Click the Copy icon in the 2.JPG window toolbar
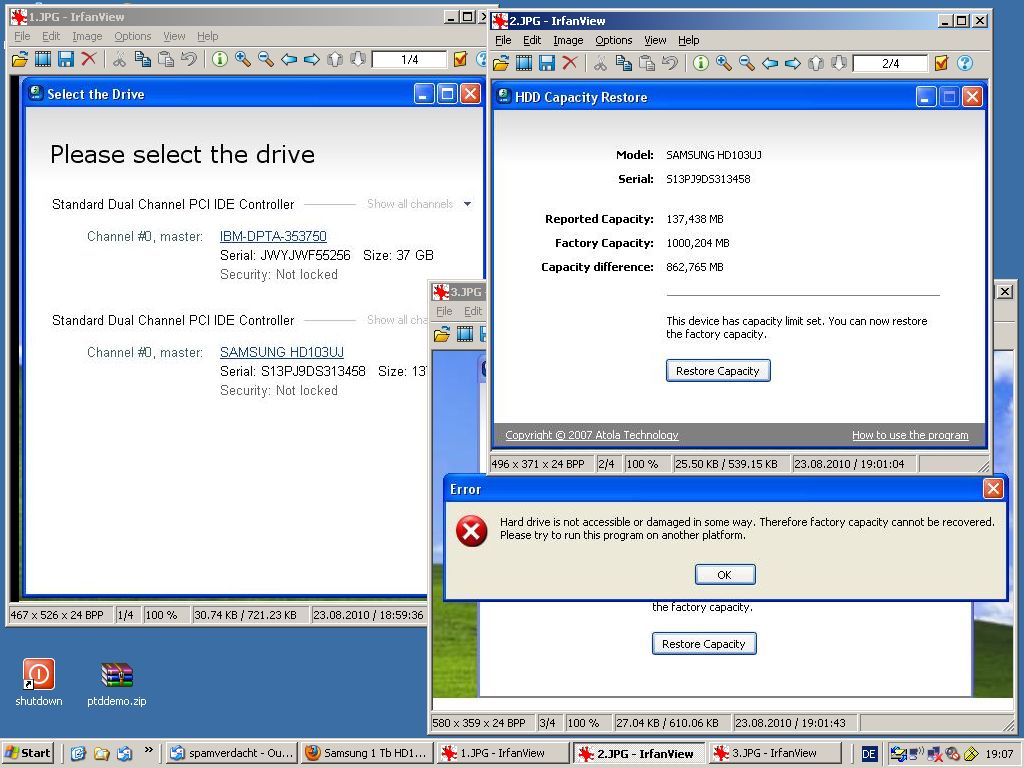 [x=624, y=63]
